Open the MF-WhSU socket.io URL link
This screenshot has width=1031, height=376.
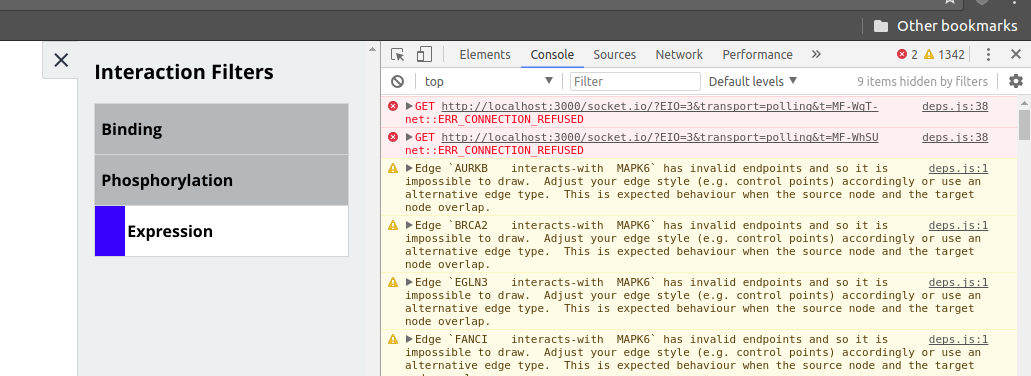tap(659, 137)
